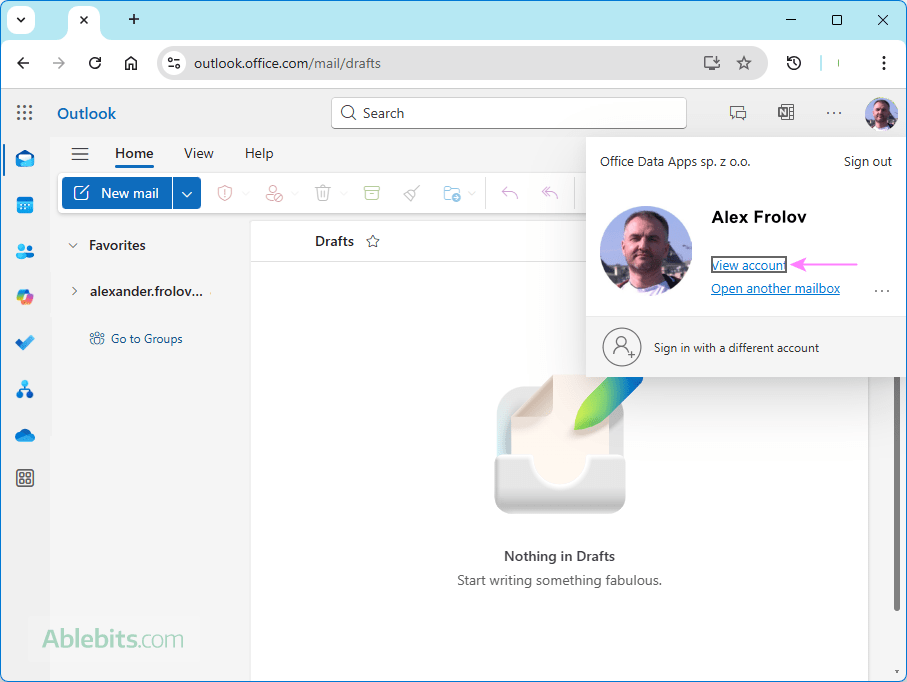Click the Outlook title text
Viewport: 907px width, 682px height.
point(86,113)
